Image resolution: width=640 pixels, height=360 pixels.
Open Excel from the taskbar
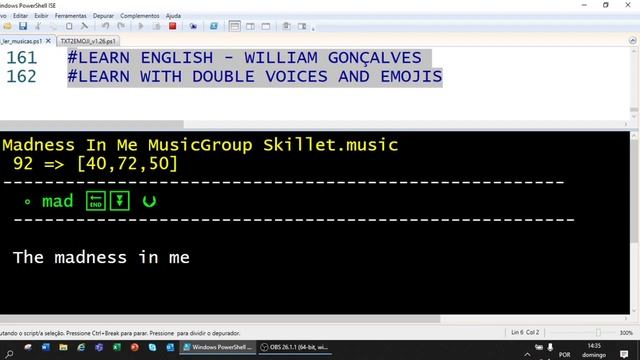click(117, 347)
